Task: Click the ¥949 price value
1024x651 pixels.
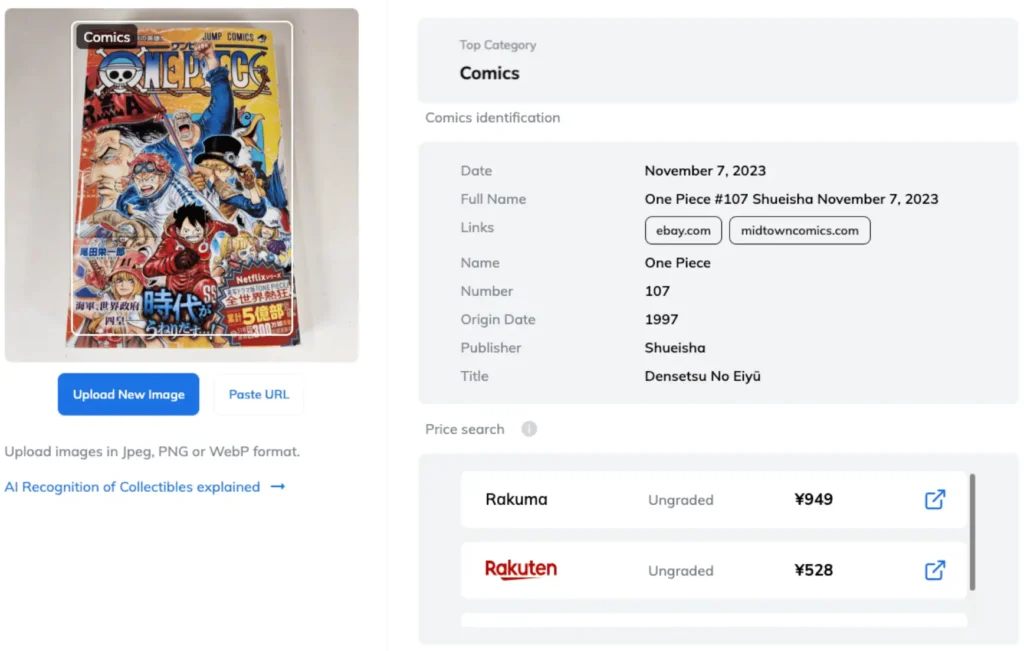Action: click(813, 500)
